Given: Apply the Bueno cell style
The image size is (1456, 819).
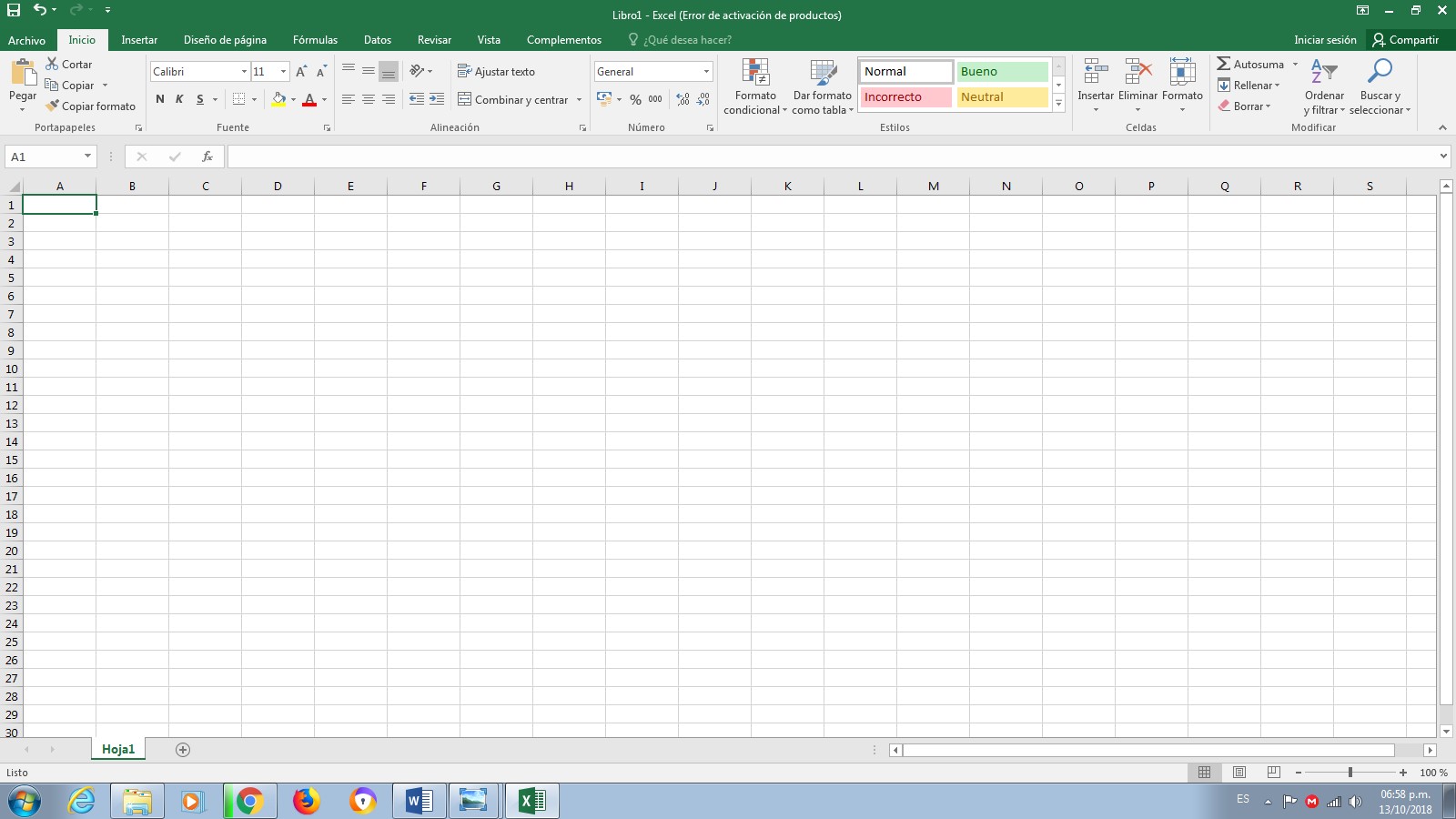Looking at the screenshot, I should (1003, 72).
